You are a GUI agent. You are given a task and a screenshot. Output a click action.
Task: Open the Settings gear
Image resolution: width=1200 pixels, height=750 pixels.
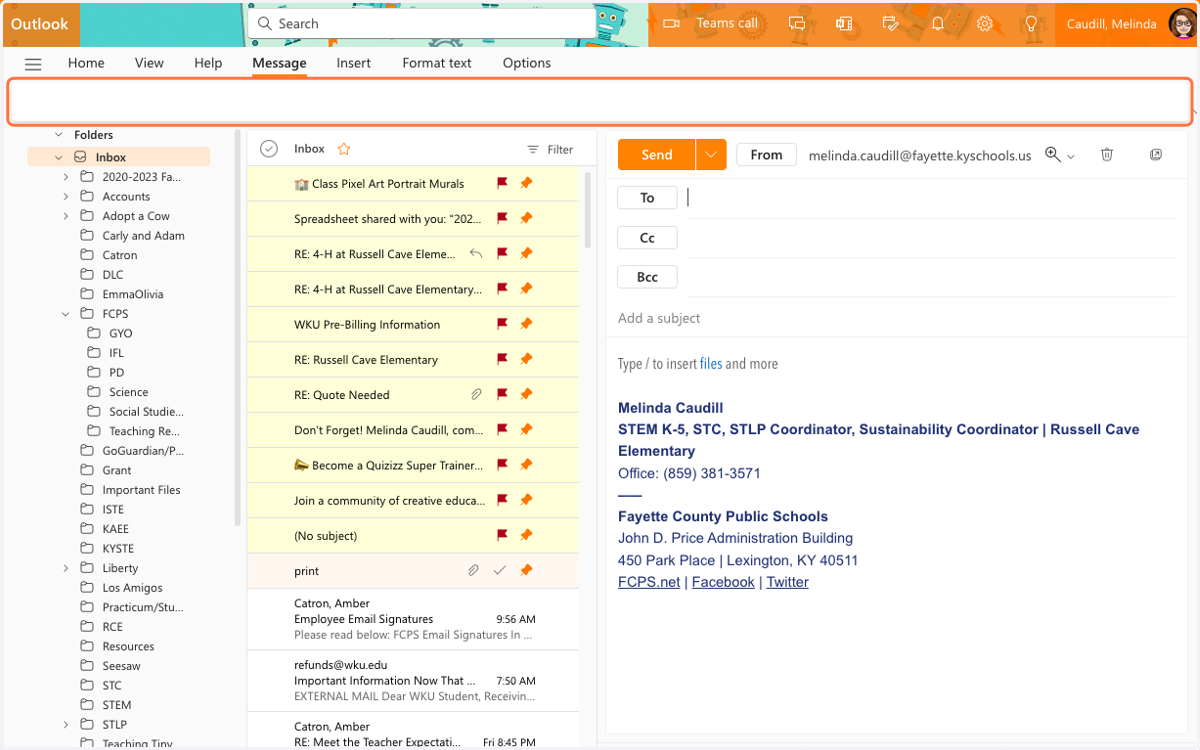985,23
